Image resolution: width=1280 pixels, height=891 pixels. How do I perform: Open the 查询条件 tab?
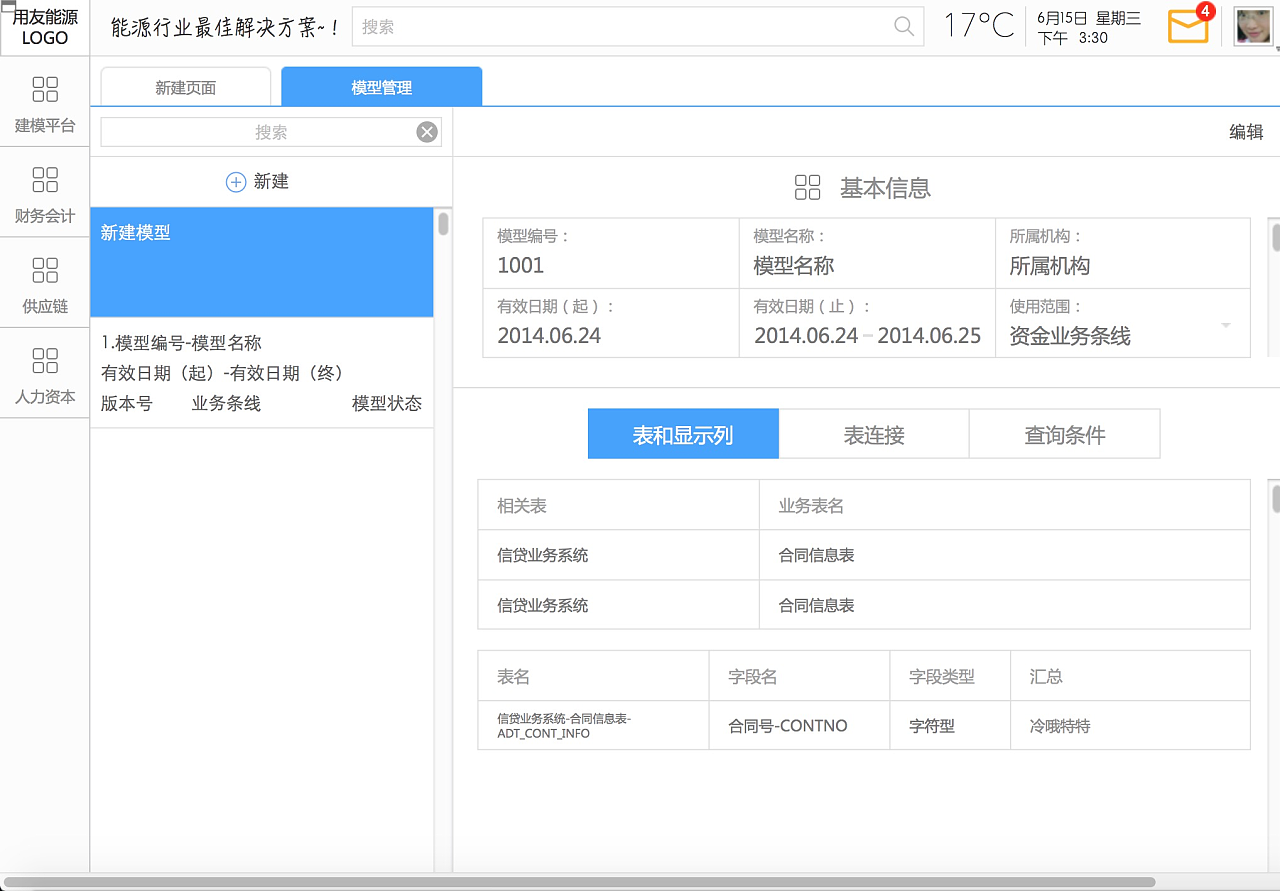coord(1064,433)
